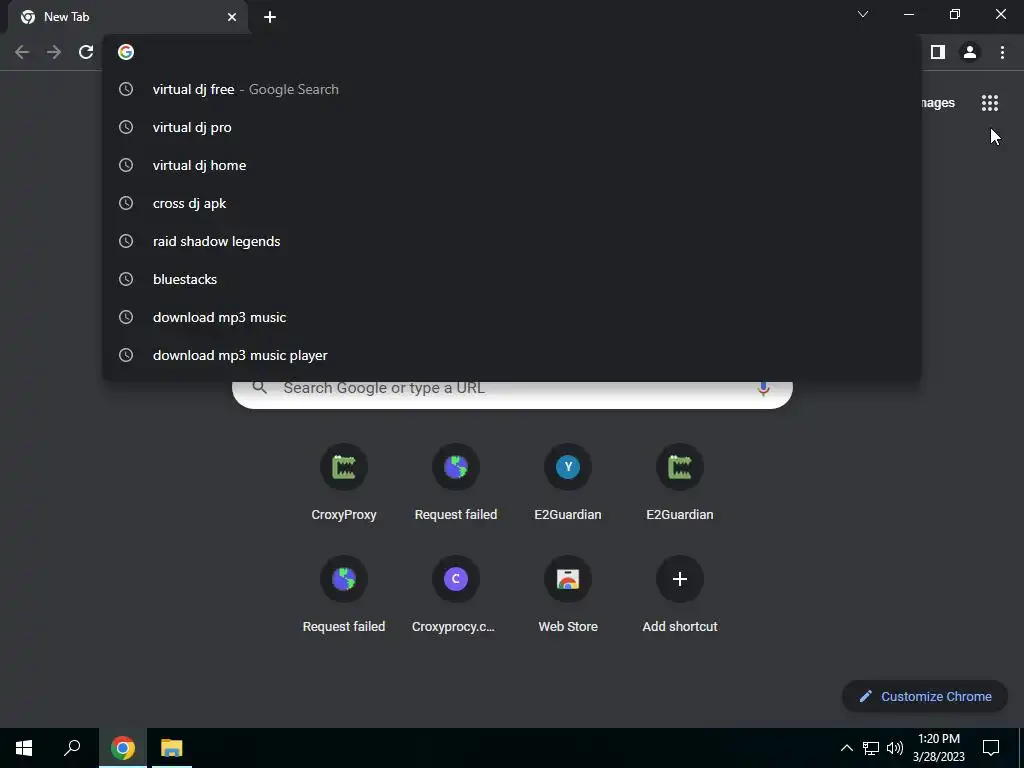Open the E2Guardian shortcut with the green icon
The image size is (1024, 768).
(x=680, y=484)
